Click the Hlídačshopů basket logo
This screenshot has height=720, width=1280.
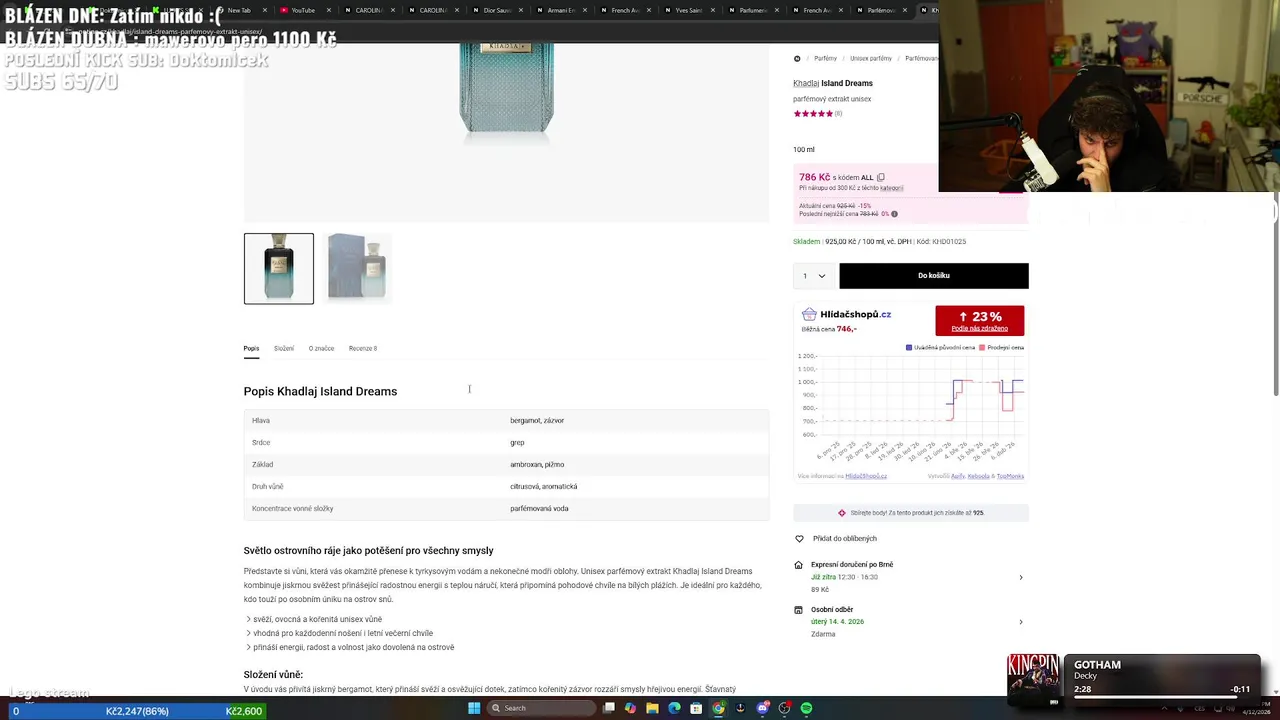pos(809,315)
